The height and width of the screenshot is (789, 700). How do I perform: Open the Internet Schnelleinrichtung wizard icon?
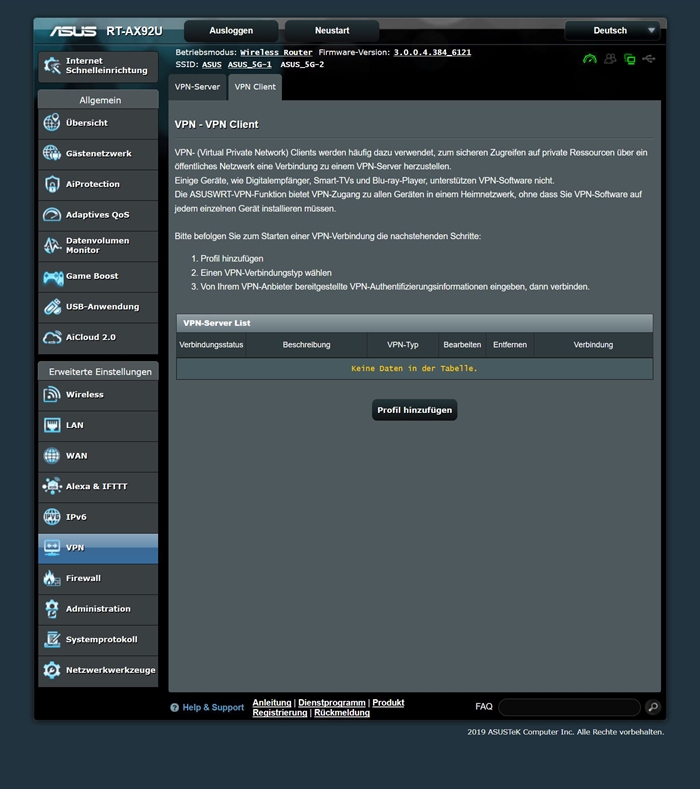point(52,65)
